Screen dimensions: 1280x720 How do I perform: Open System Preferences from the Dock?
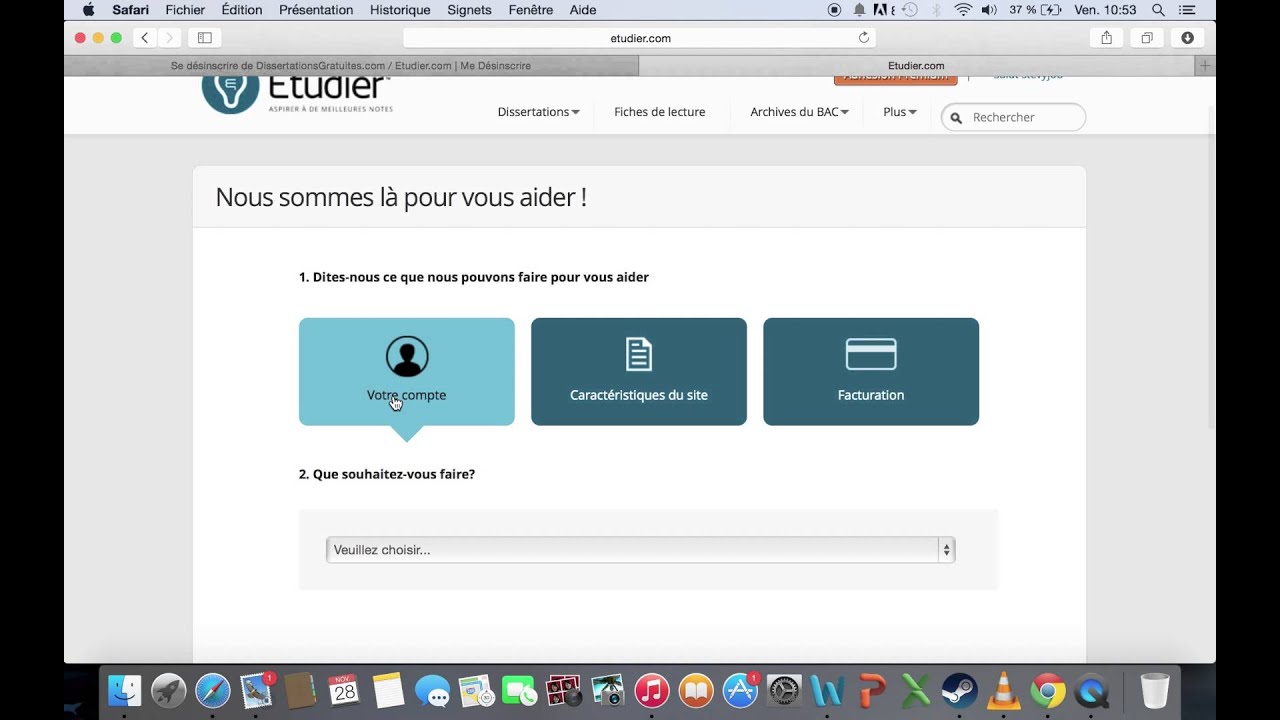coord(784,691)
